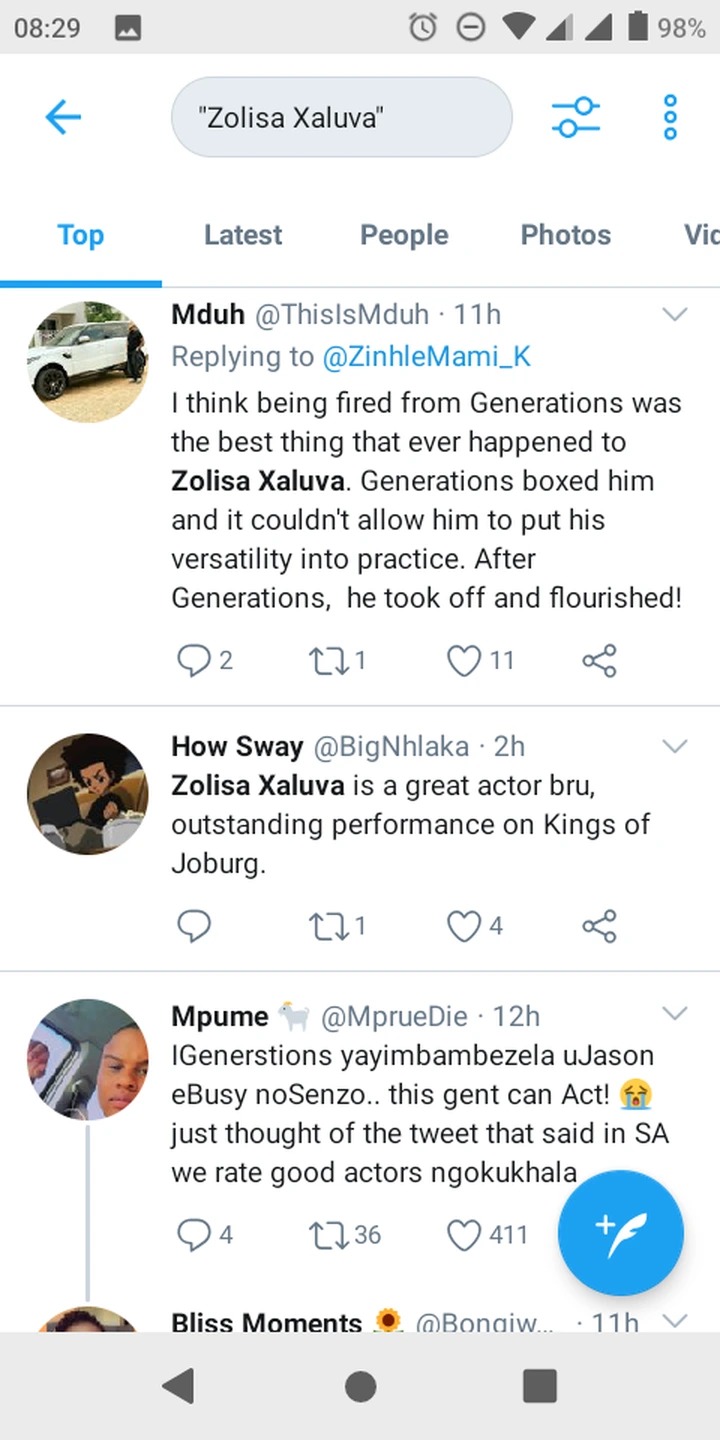The height and width of the screenshot is (1440, 720).
Task: Expand options chevron on How Sway tweet
Action: coord(675,747)
